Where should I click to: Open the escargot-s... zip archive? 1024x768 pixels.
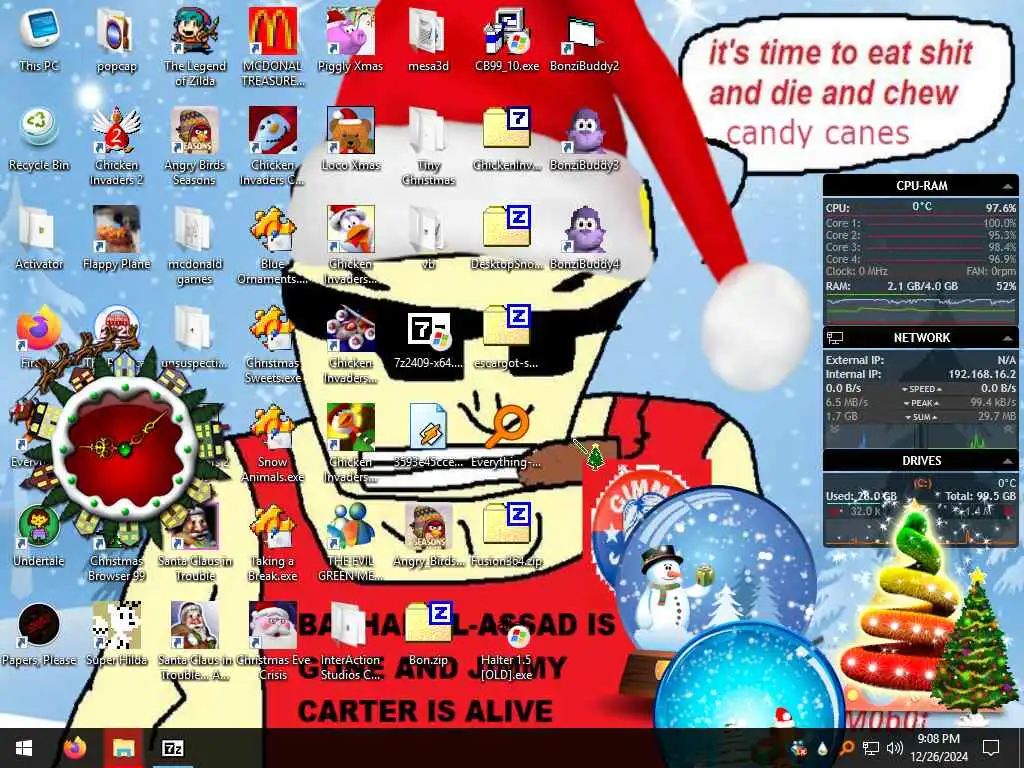point(507,337)
